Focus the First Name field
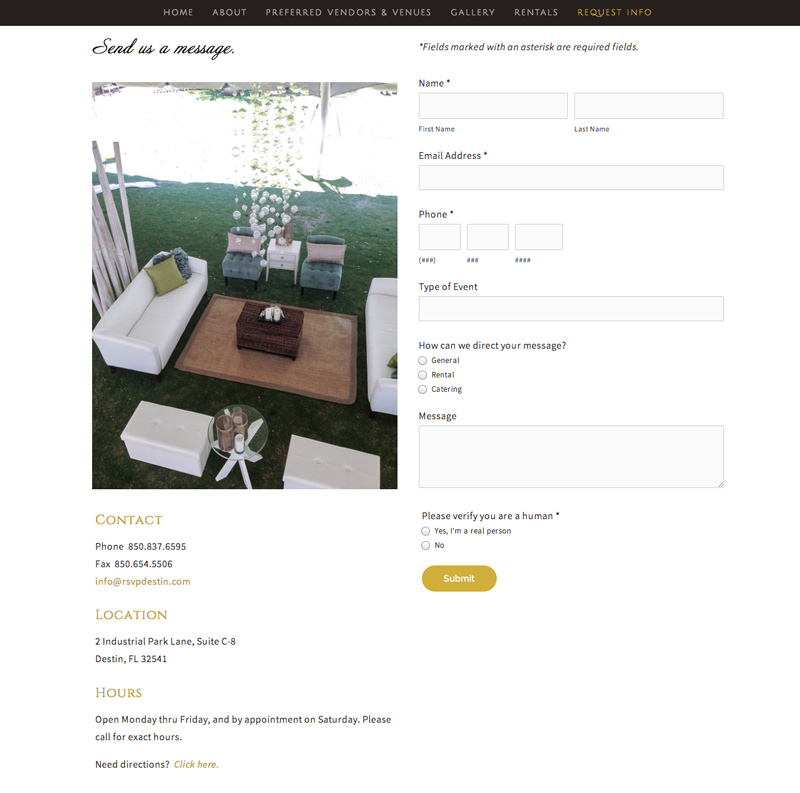The height and width of the screenshot is (793, 800). coord(493,106)
